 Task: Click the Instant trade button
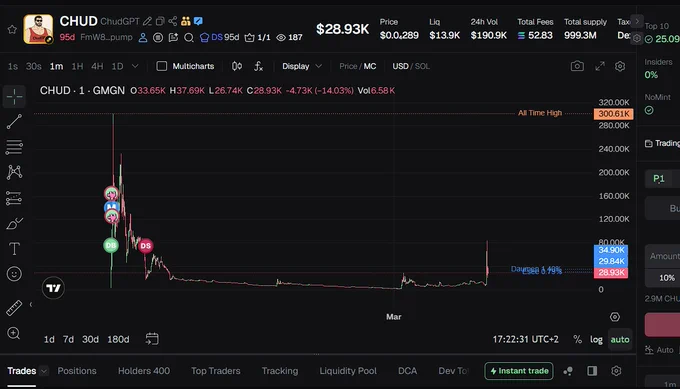pyautogui.click(x=519, y=371)
